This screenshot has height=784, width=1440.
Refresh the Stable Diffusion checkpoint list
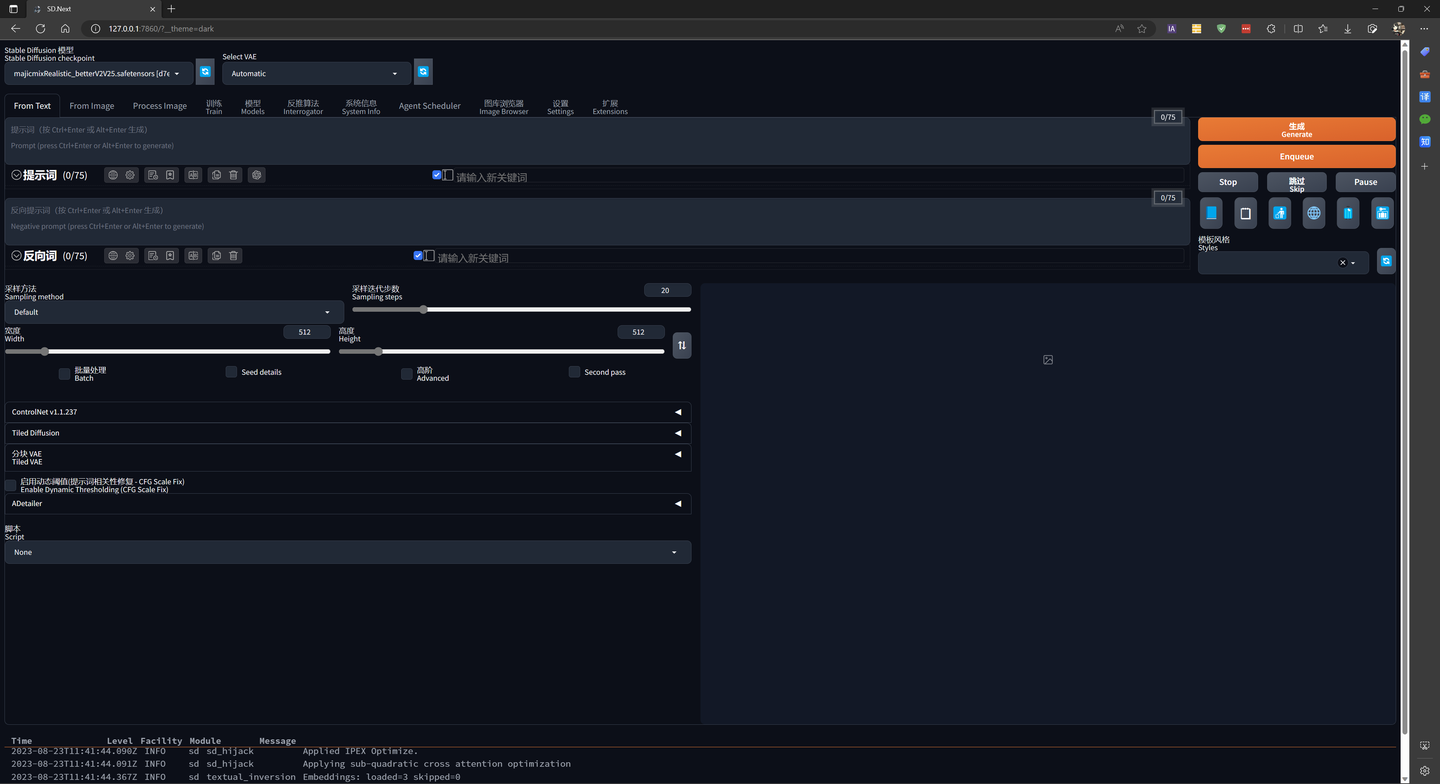tap(205, 72)
